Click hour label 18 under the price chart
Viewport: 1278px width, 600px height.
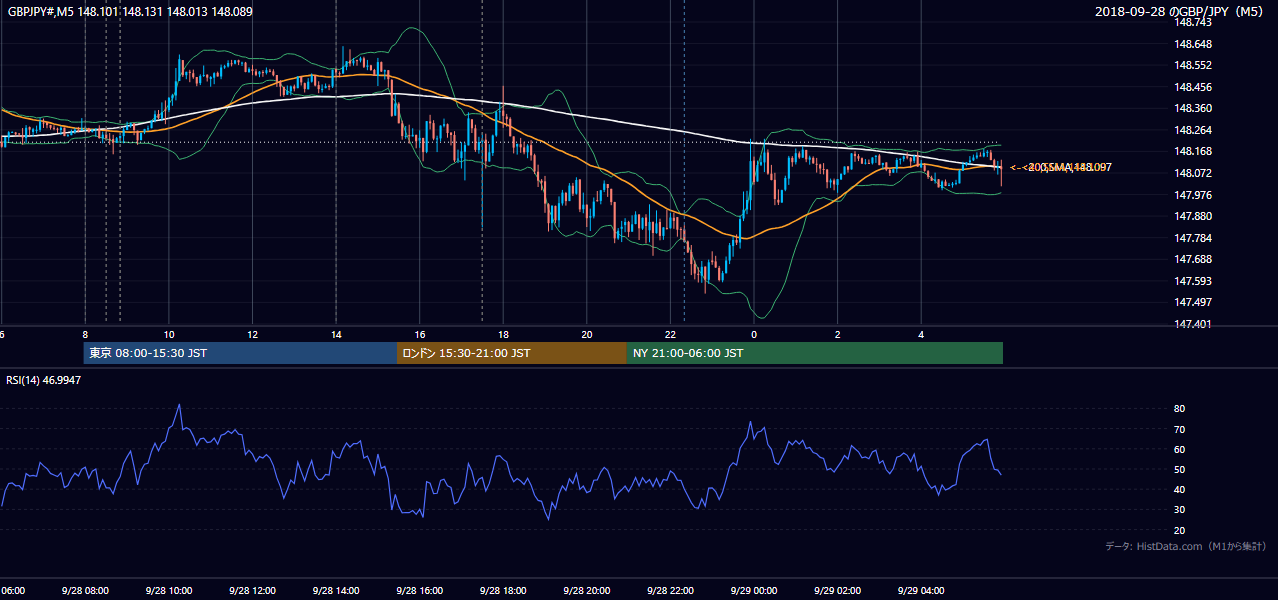(x=503, y=334)
